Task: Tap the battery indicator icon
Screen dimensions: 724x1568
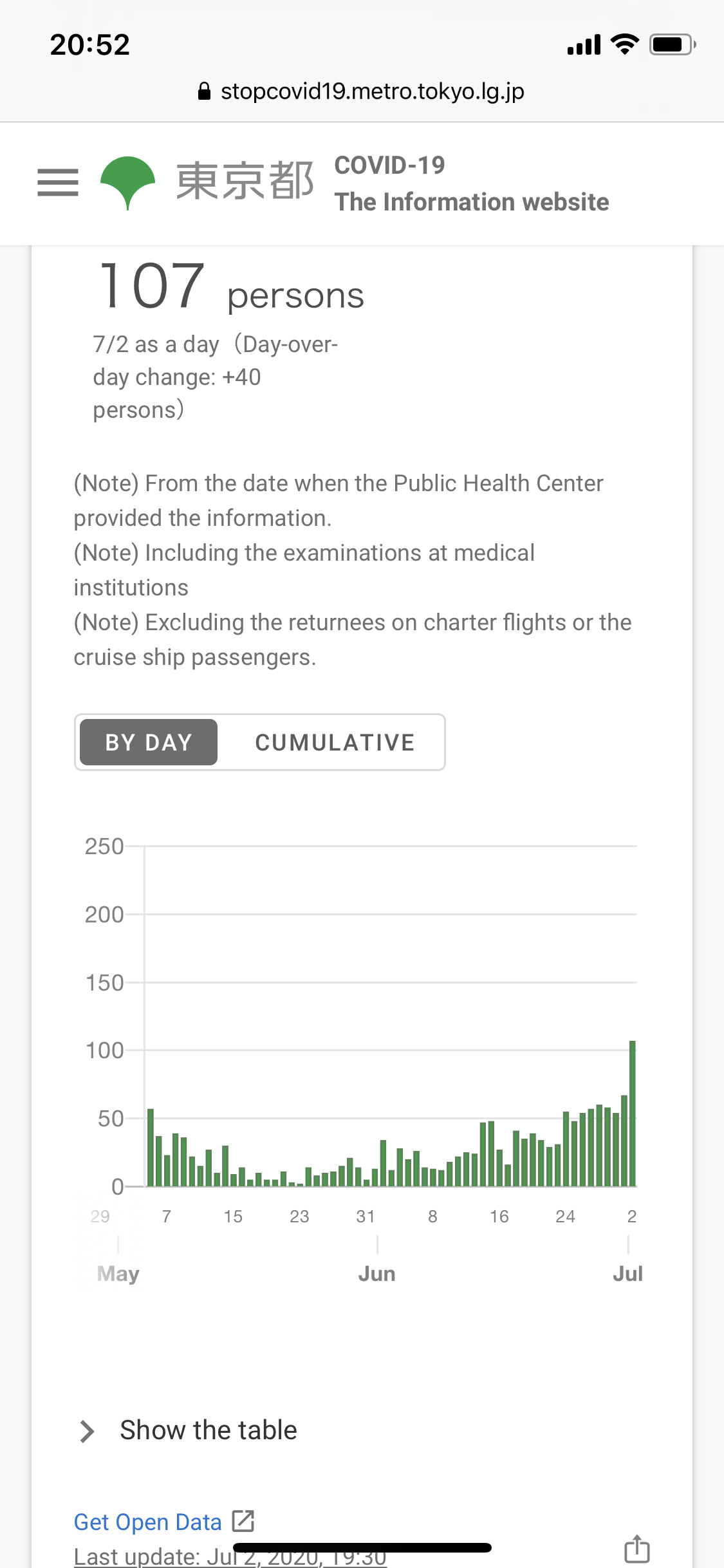Action: pyautogui.click(x=672, y=44)
